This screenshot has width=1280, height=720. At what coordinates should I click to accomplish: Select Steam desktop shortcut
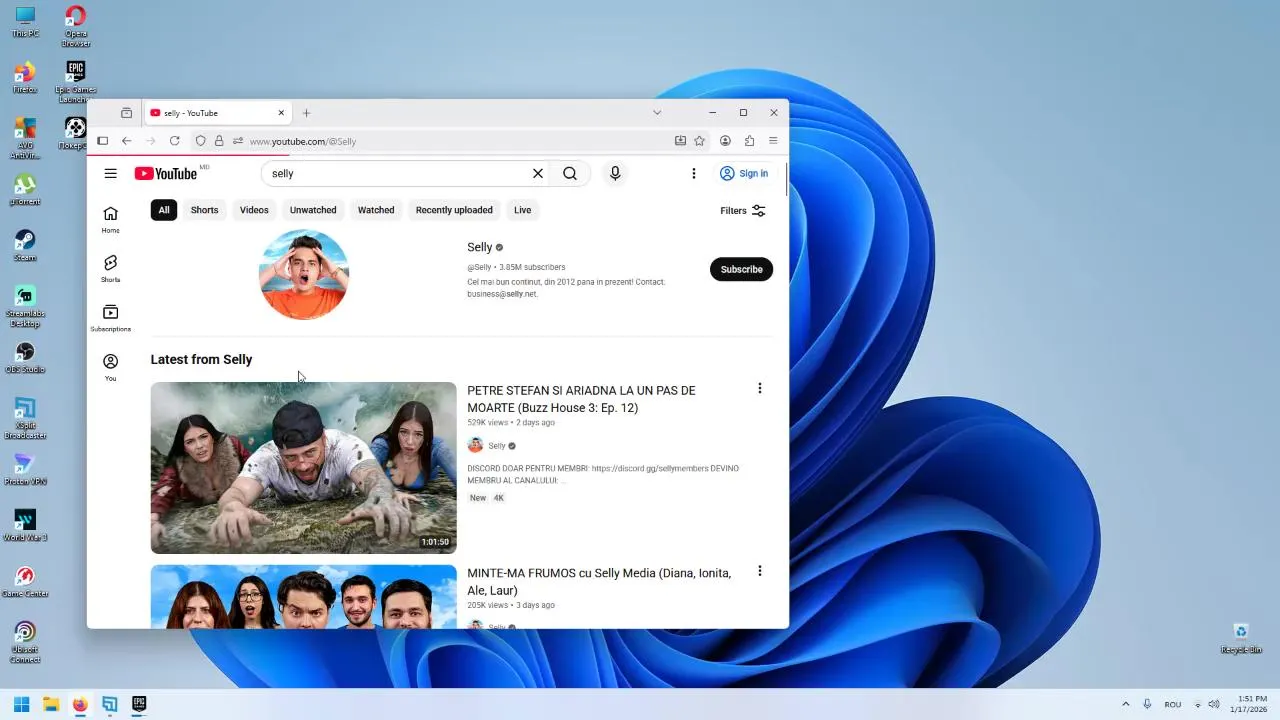pyautogui.click(x=25, y=245)
